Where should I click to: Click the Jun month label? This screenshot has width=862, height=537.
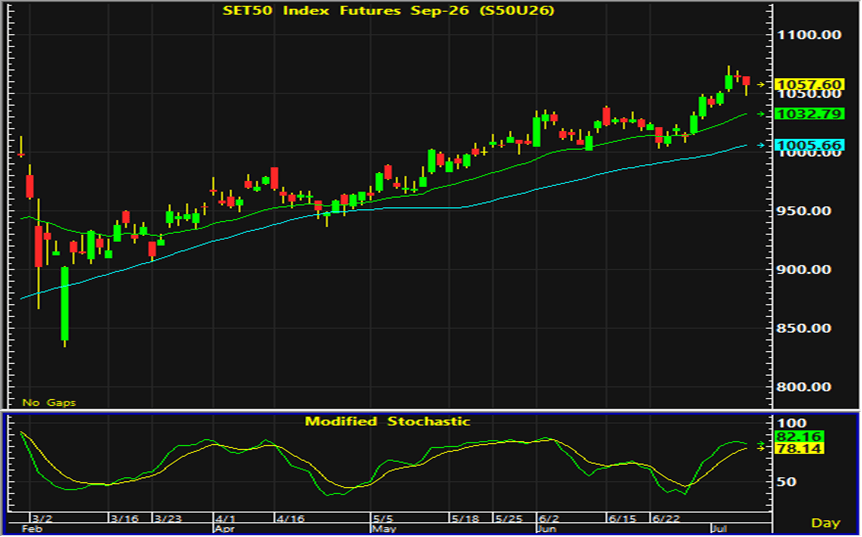point(546,529)
